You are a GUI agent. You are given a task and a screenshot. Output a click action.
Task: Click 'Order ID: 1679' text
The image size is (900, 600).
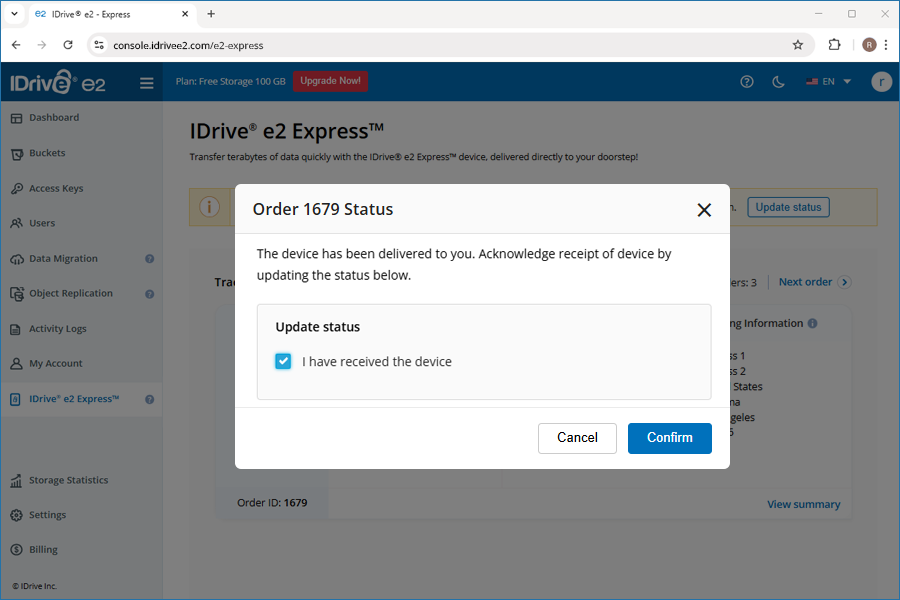tap(272, 503)
